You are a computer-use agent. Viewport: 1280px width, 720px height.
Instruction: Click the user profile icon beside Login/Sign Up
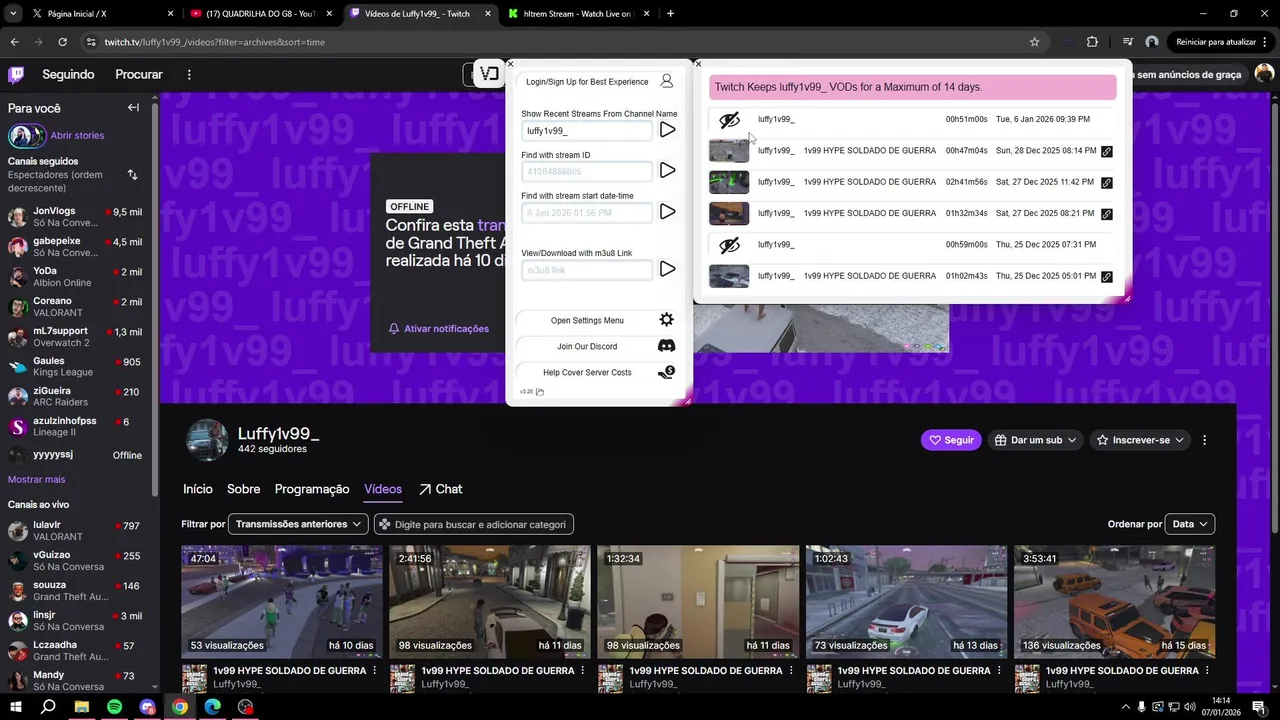click(x=667, y=81)
